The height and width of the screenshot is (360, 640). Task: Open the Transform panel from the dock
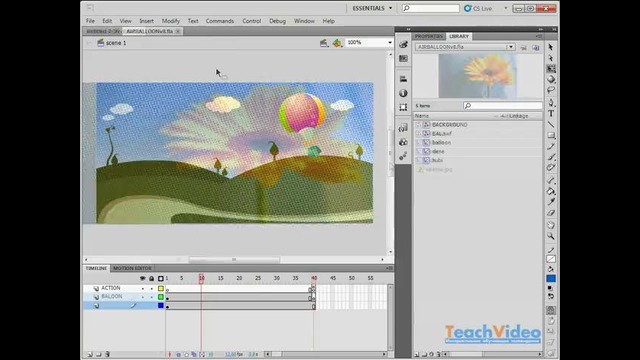pos(403,107)
